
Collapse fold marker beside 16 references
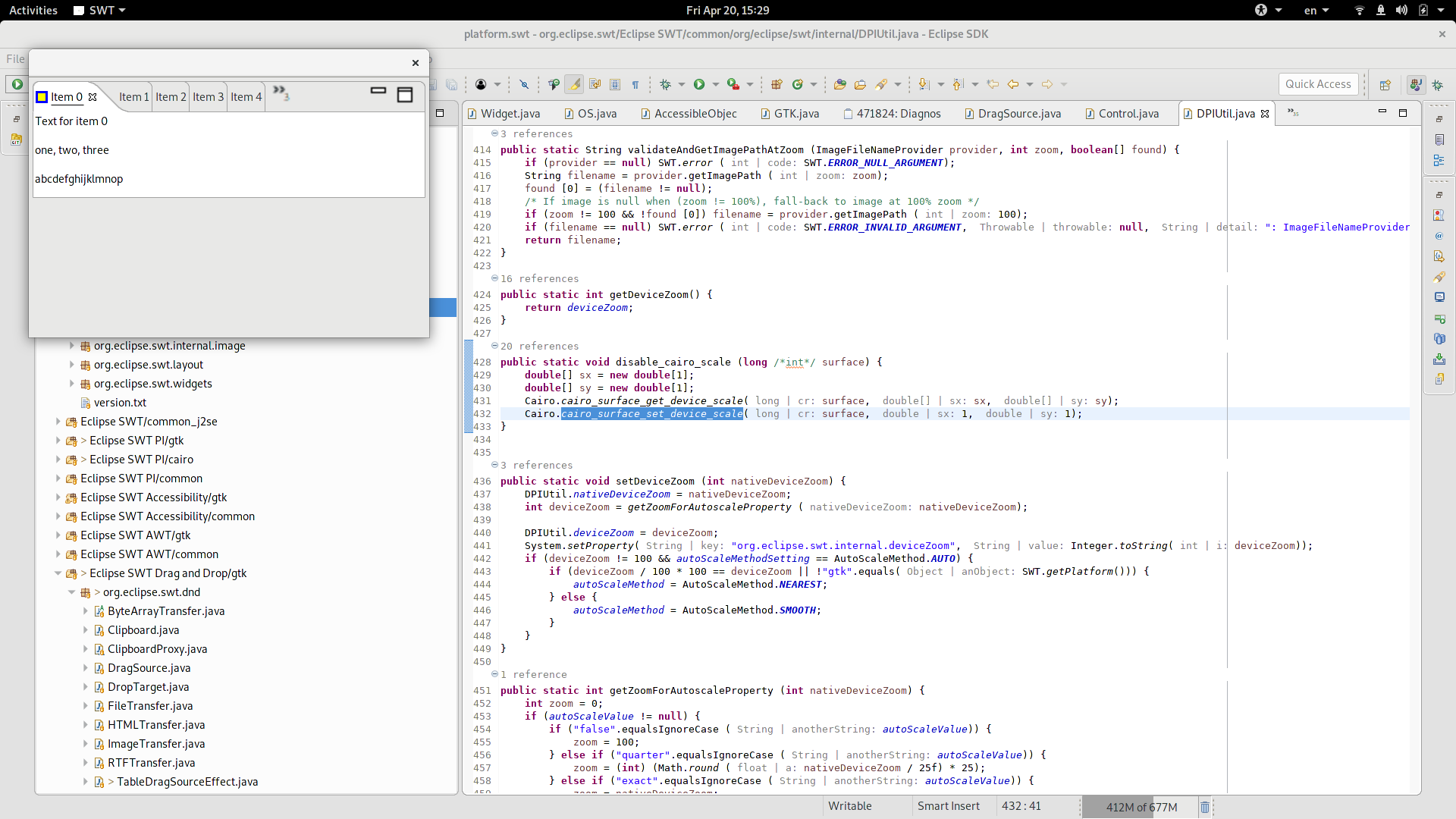point(494,278)
